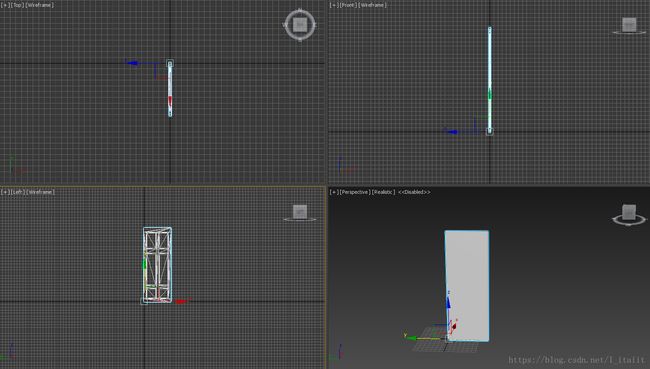This screenshot has width=650, height=369.
Task: Open the [Realistic] shading mode menu
Action: click(383, 192)
